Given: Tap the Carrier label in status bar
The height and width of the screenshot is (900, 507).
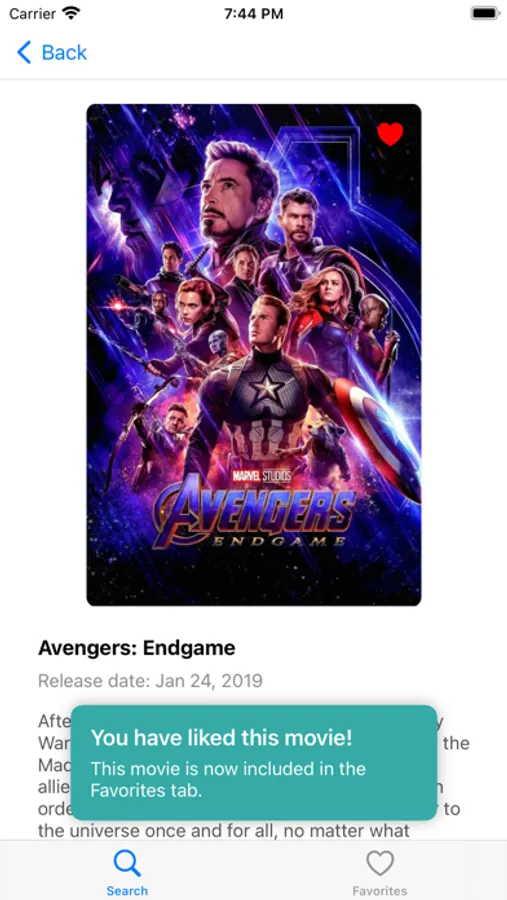Looking at the screenshot, I should 32,14.
